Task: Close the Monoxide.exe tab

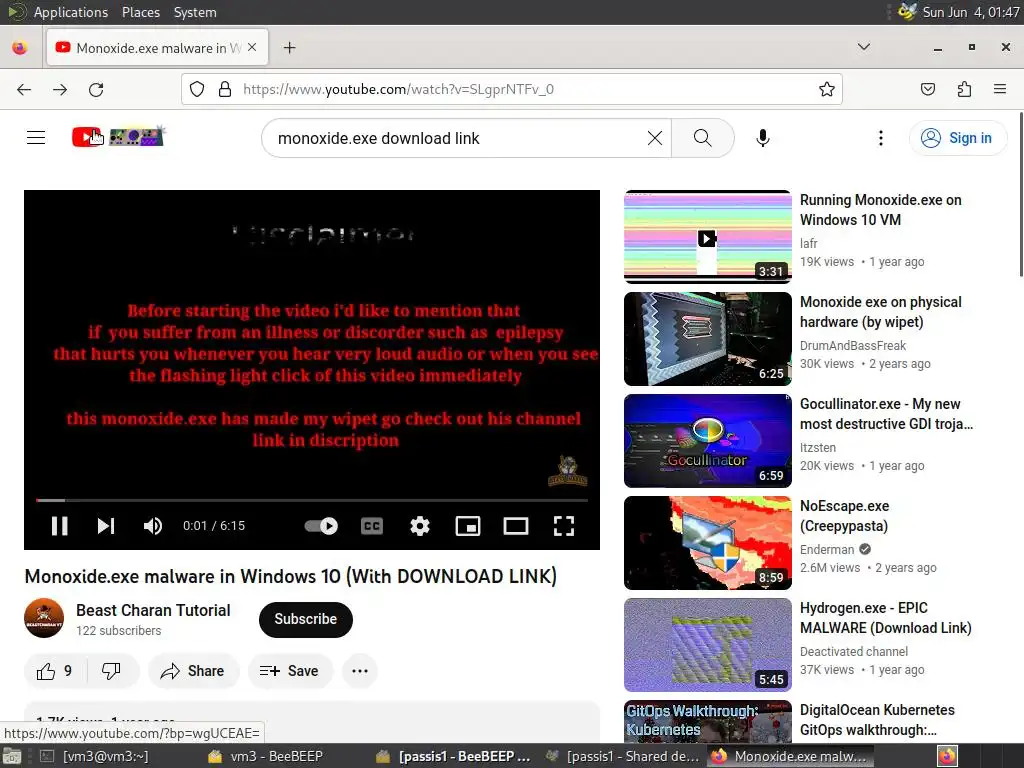Action: coord(252,48)
